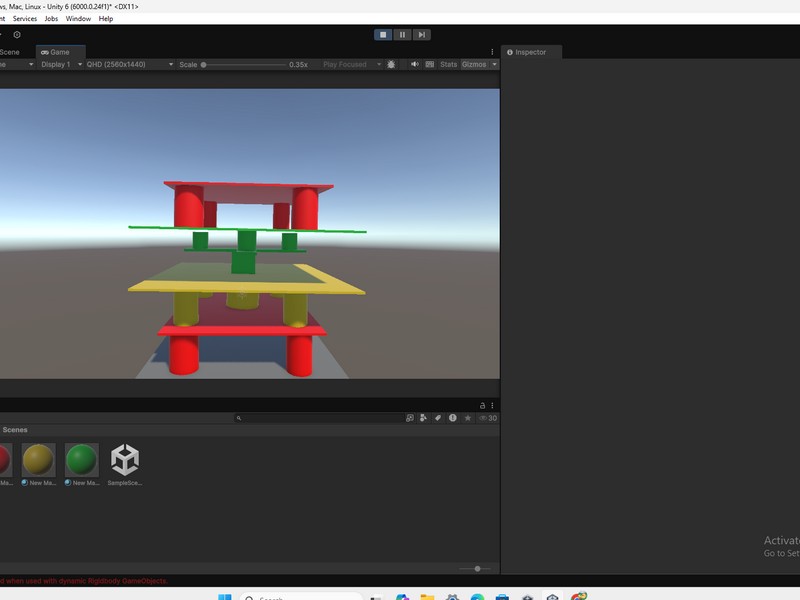Pause the running game
Screen dimensions: 800x600
click(403, 34)
